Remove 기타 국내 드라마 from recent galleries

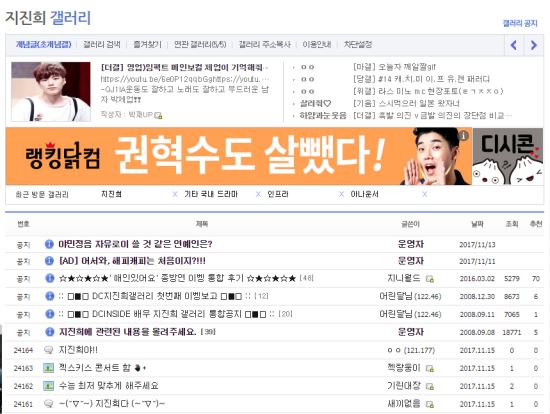259,194
